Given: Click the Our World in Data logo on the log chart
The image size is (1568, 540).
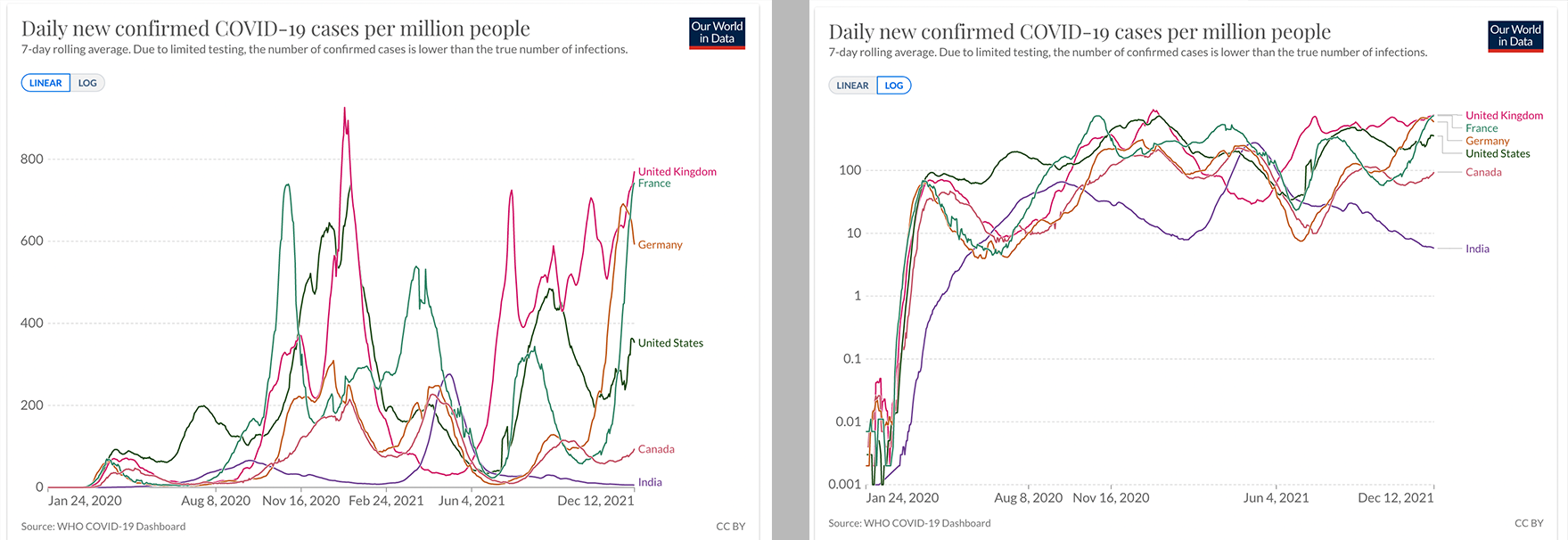Looking at the screenshot, I should [1515, 37].
